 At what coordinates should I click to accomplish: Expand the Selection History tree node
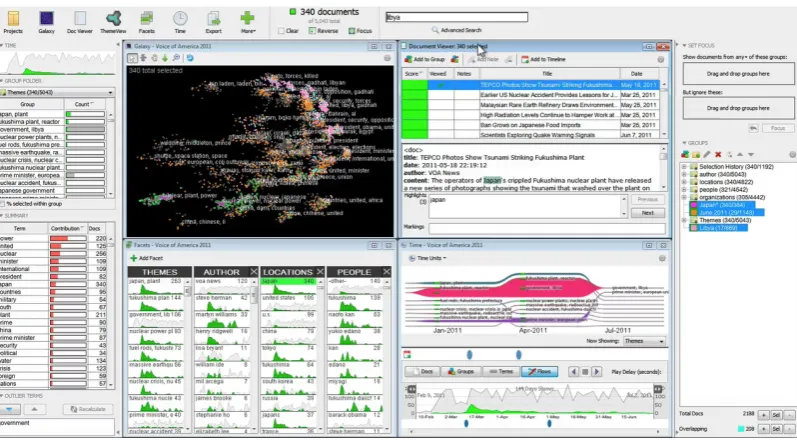click(684, 167)
